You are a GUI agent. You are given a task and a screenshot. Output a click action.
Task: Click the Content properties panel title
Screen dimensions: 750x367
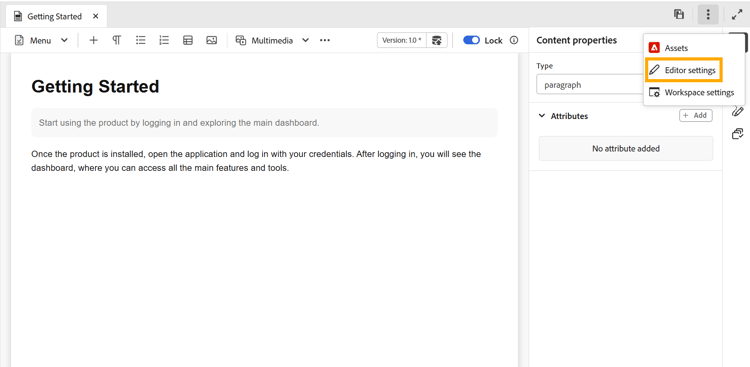tap(576, 40)
